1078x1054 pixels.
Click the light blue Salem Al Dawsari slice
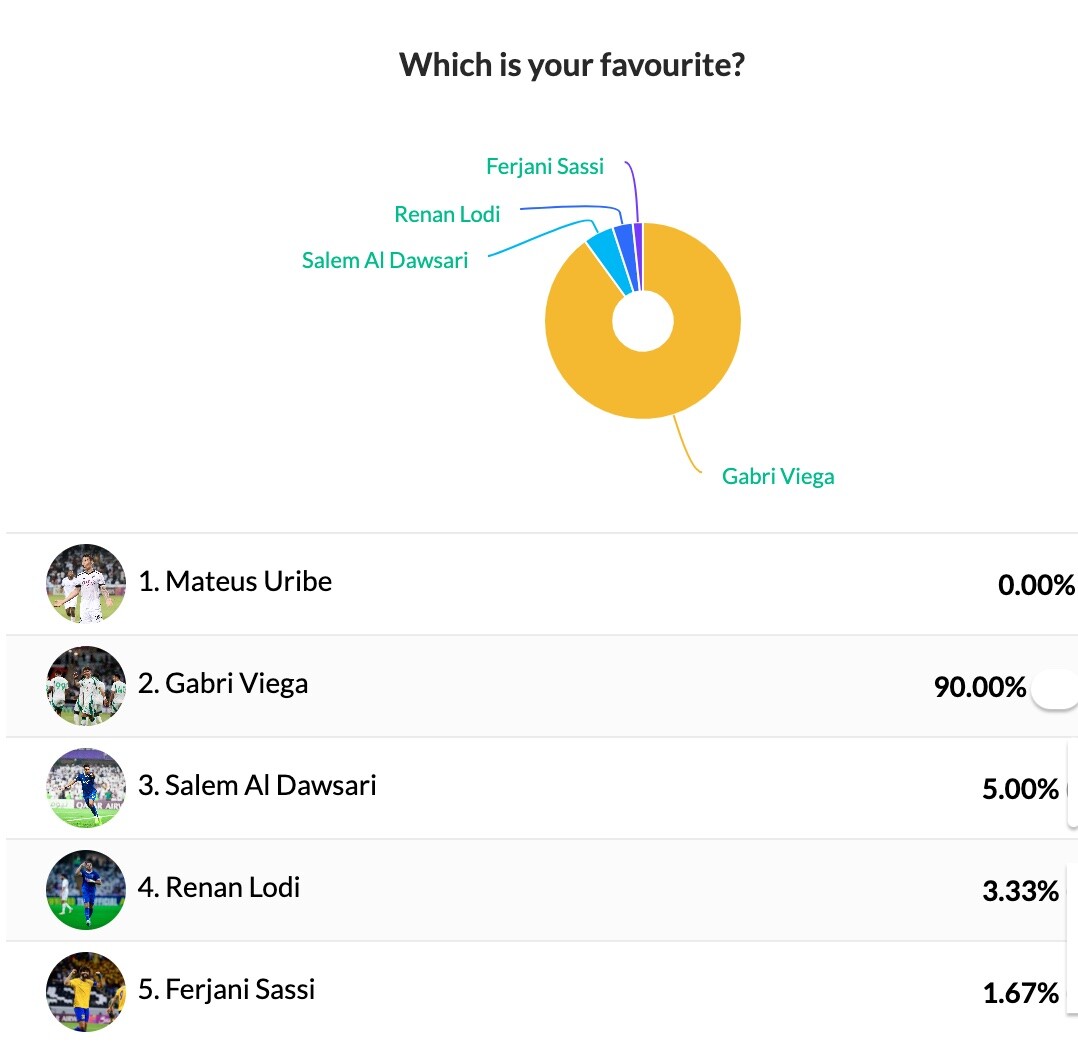[x=604, y=249]
